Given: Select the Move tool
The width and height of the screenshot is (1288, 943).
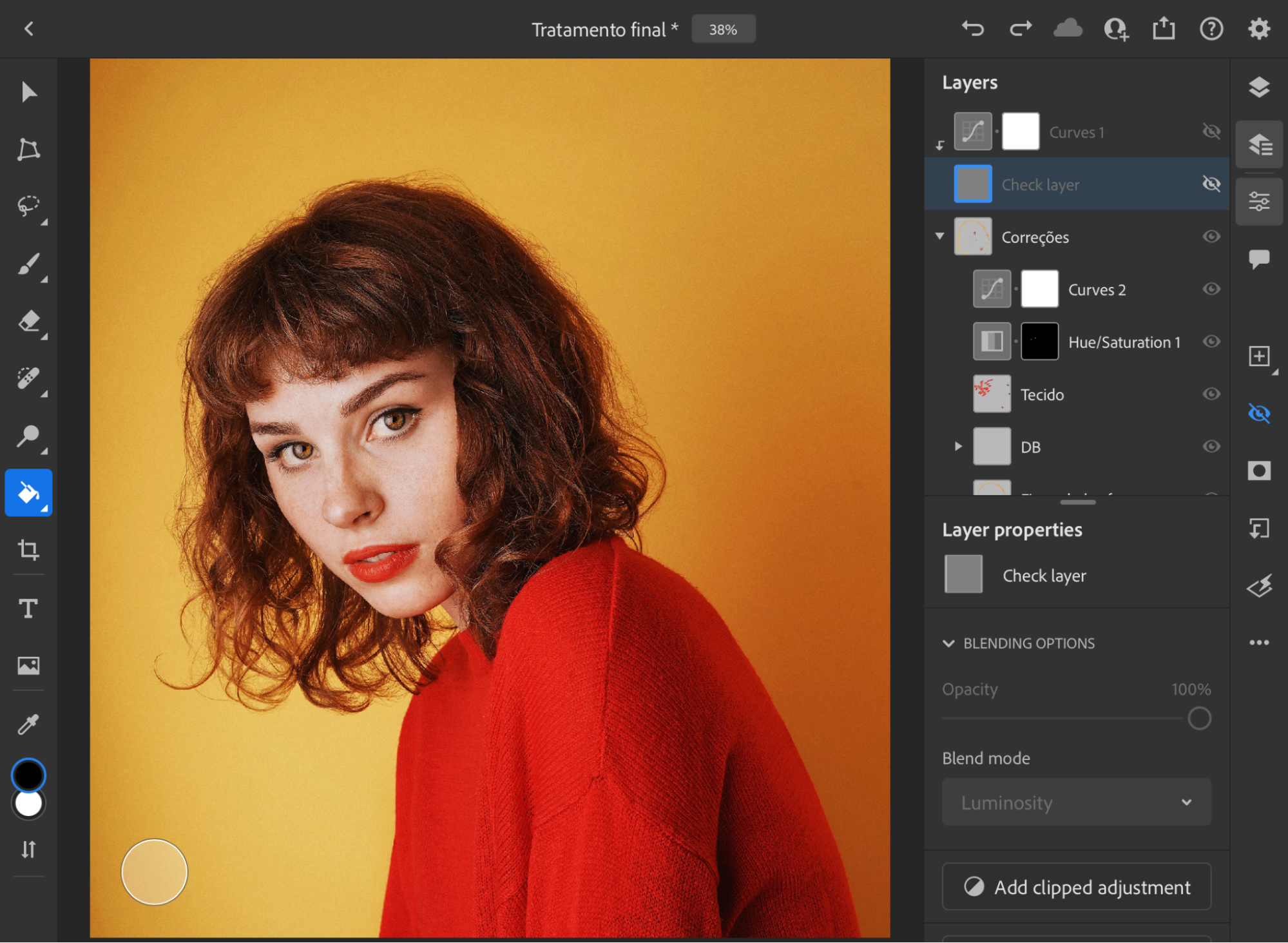Looking at the screenshot, I should click(28, 92).
